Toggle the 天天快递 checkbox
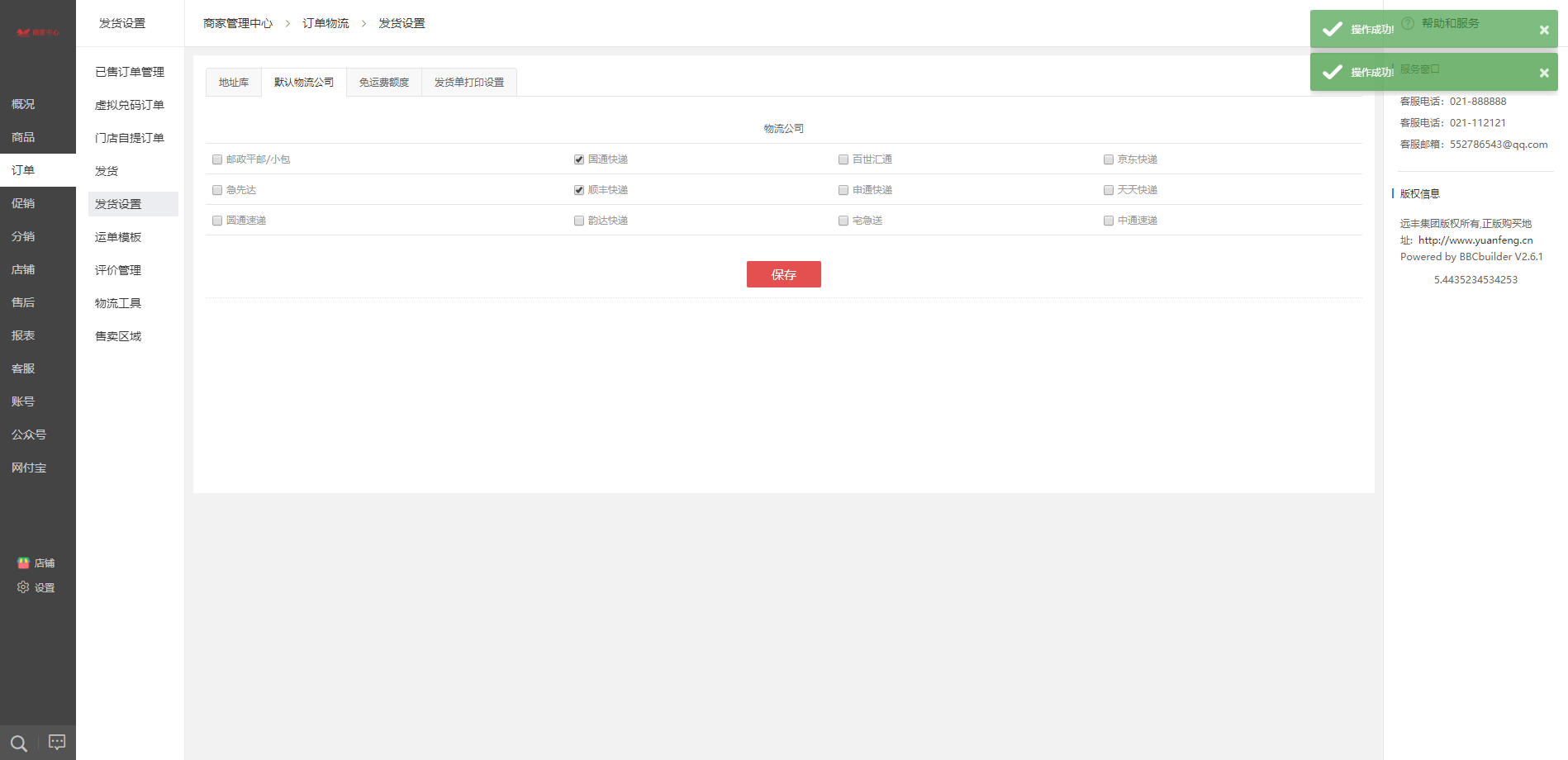This screenshot has width=1568, height=760. click(1109, 190)
